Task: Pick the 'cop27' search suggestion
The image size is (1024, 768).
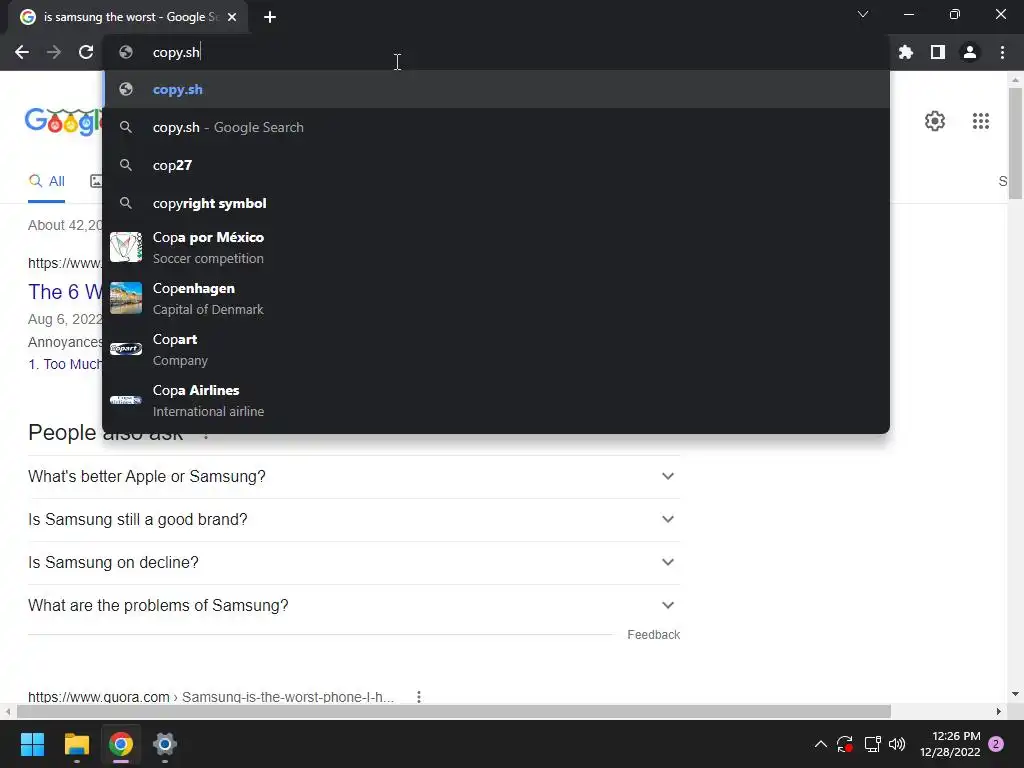Action: pos(496,165)
